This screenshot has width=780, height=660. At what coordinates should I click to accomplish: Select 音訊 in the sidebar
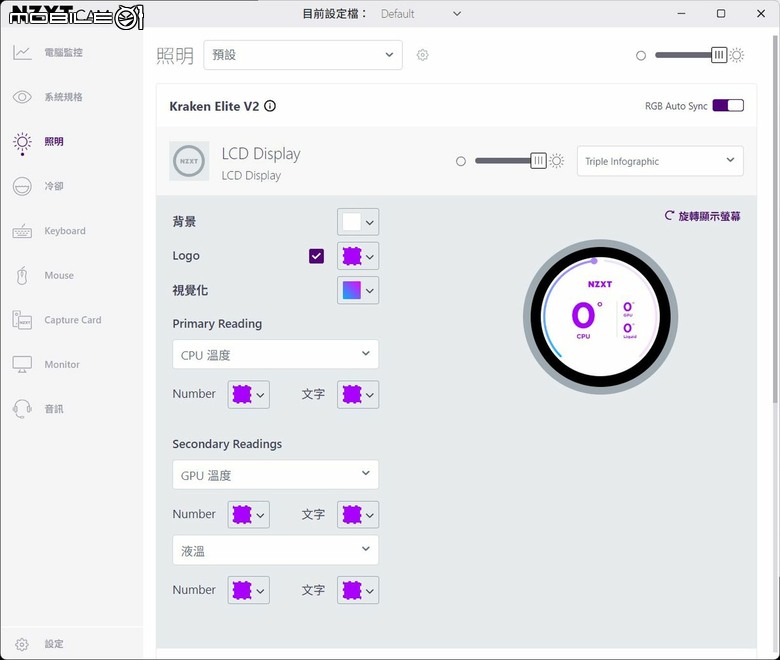click(x=54, y=409)
